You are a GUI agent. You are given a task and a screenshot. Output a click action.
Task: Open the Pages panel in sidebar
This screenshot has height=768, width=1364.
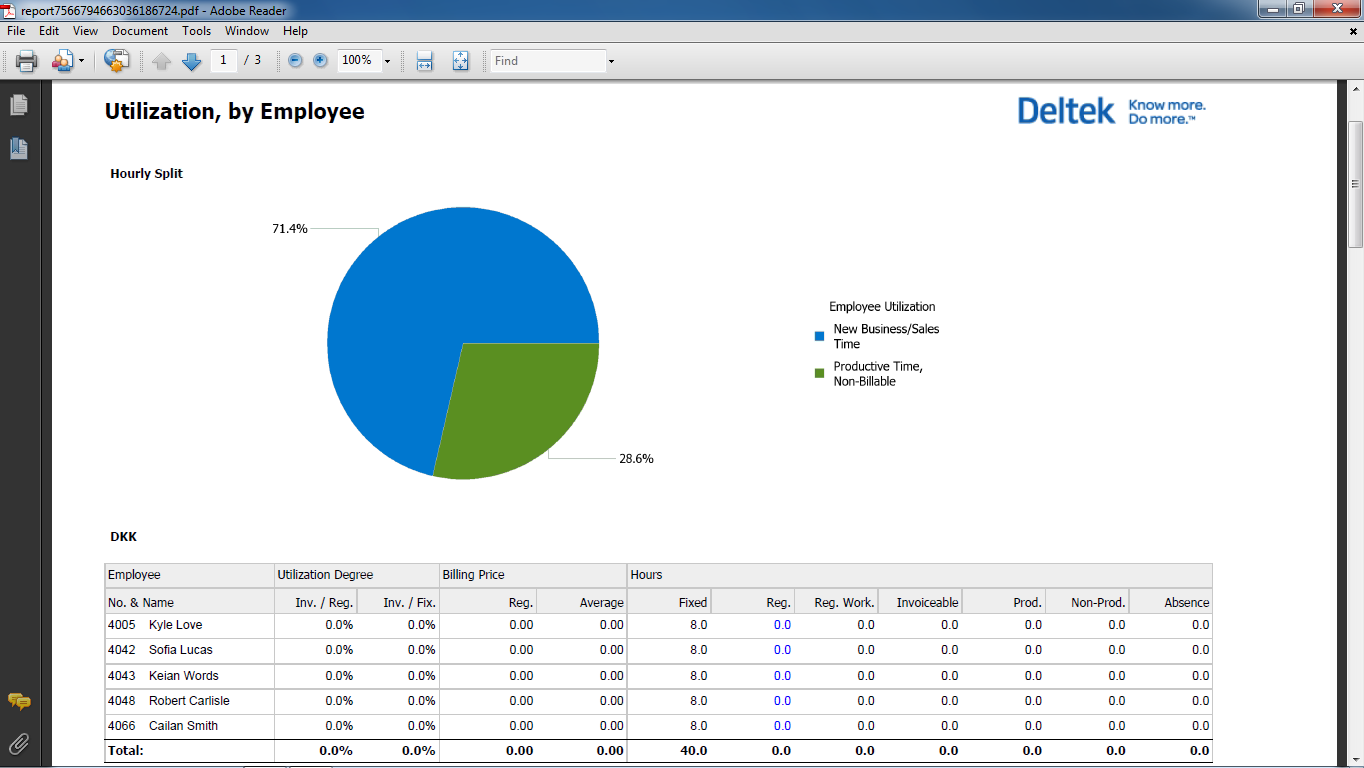coord(18,105)
